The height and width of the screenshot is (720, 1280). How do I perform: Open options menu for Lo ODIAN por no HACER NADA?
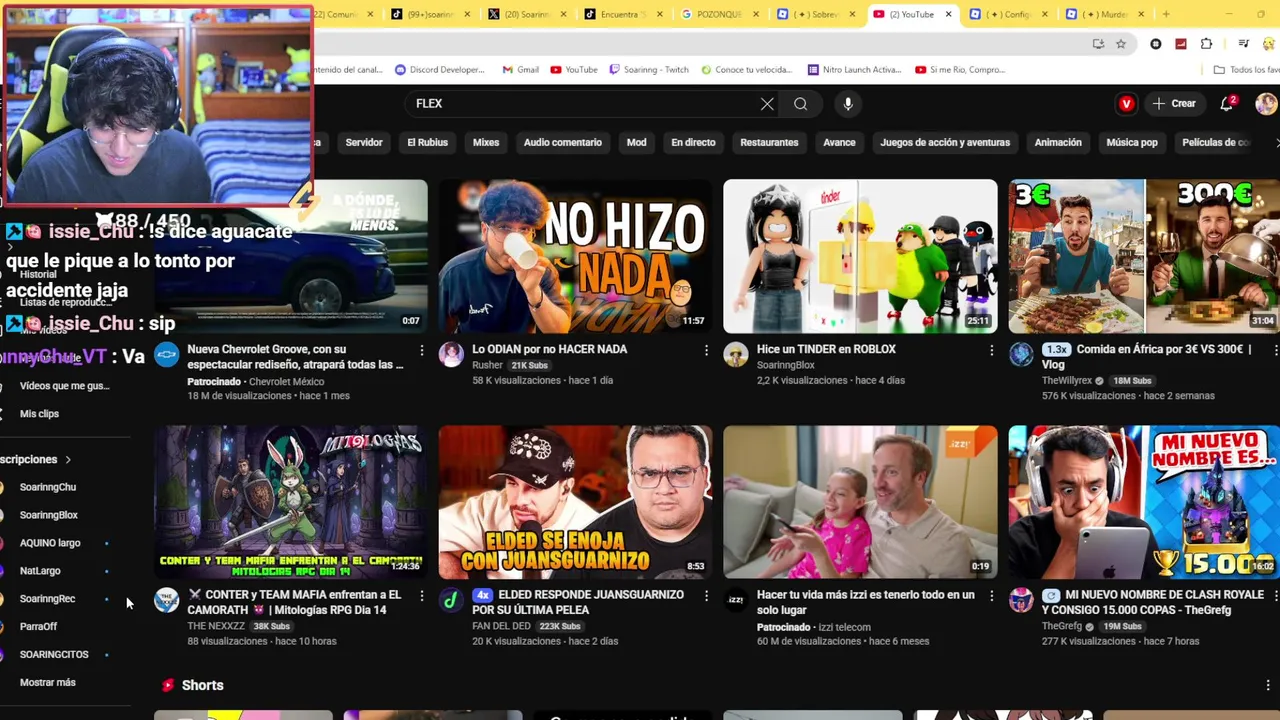[706, 350]
